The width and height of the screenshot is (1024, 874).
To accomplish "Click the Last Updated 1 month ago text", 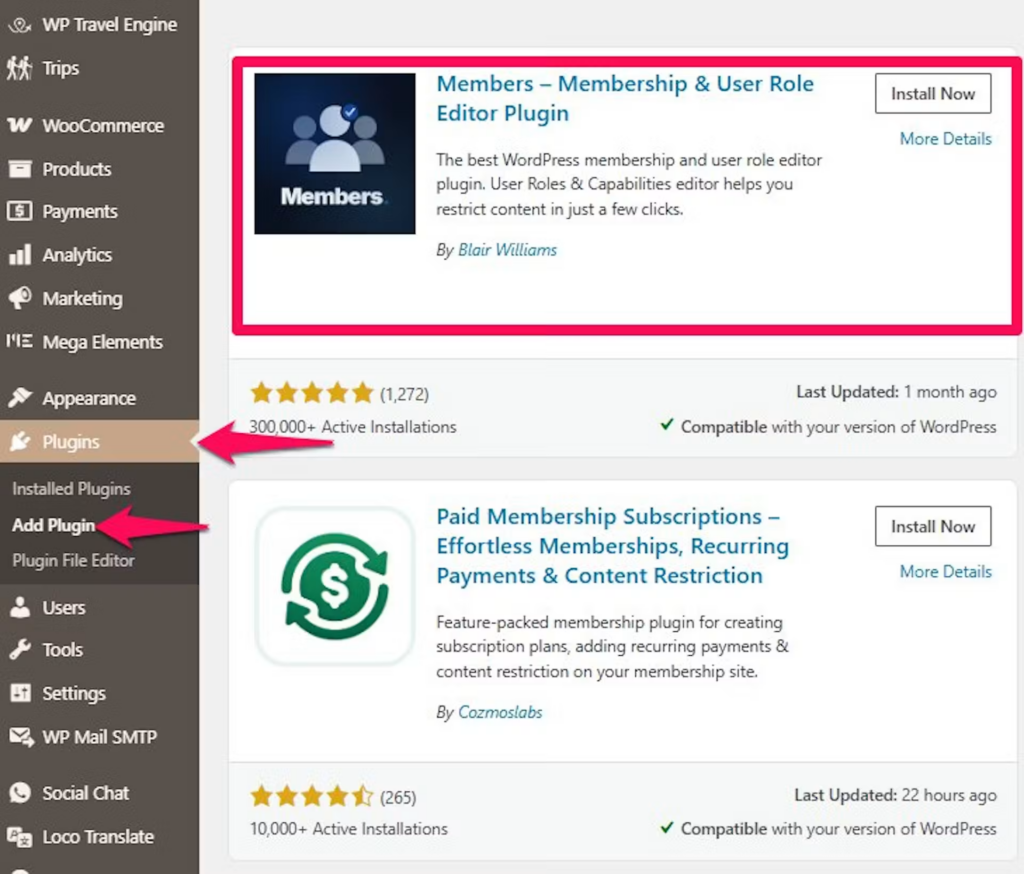I will tap(896, 392).
